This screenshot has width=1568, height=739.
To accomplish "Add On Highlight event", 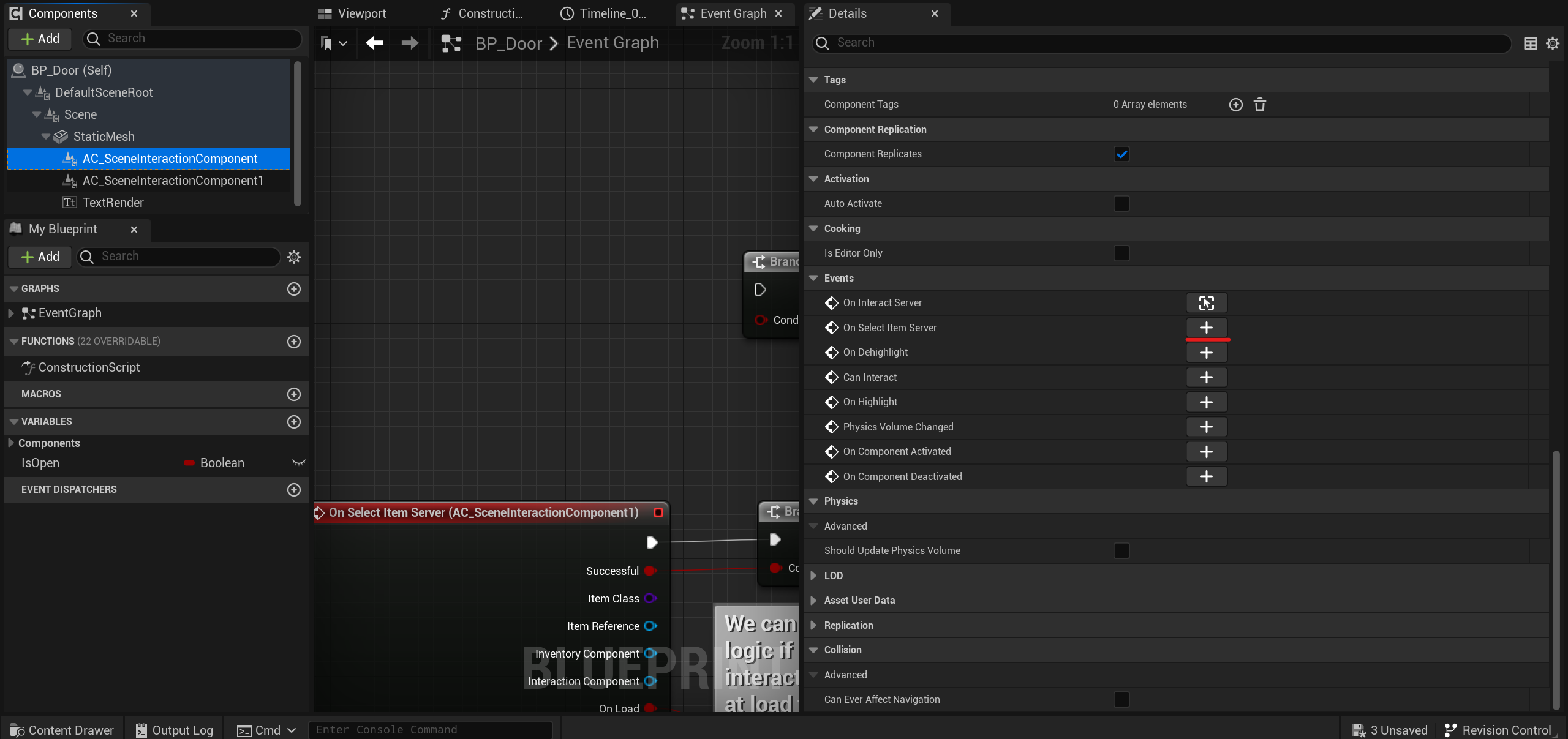I will [x=1207, y=402].
